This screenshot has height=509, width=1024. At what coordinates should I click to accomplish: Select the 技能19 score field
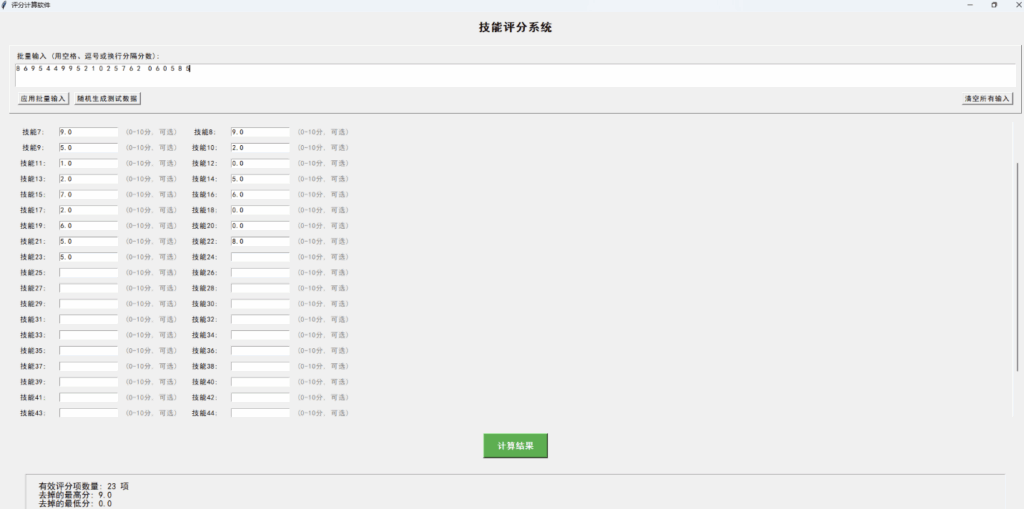tap(88, 226)
